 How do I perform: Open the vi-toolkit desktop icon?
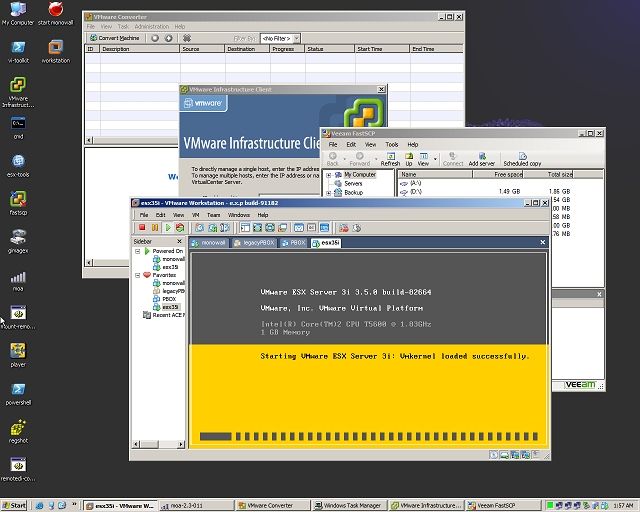18,52
